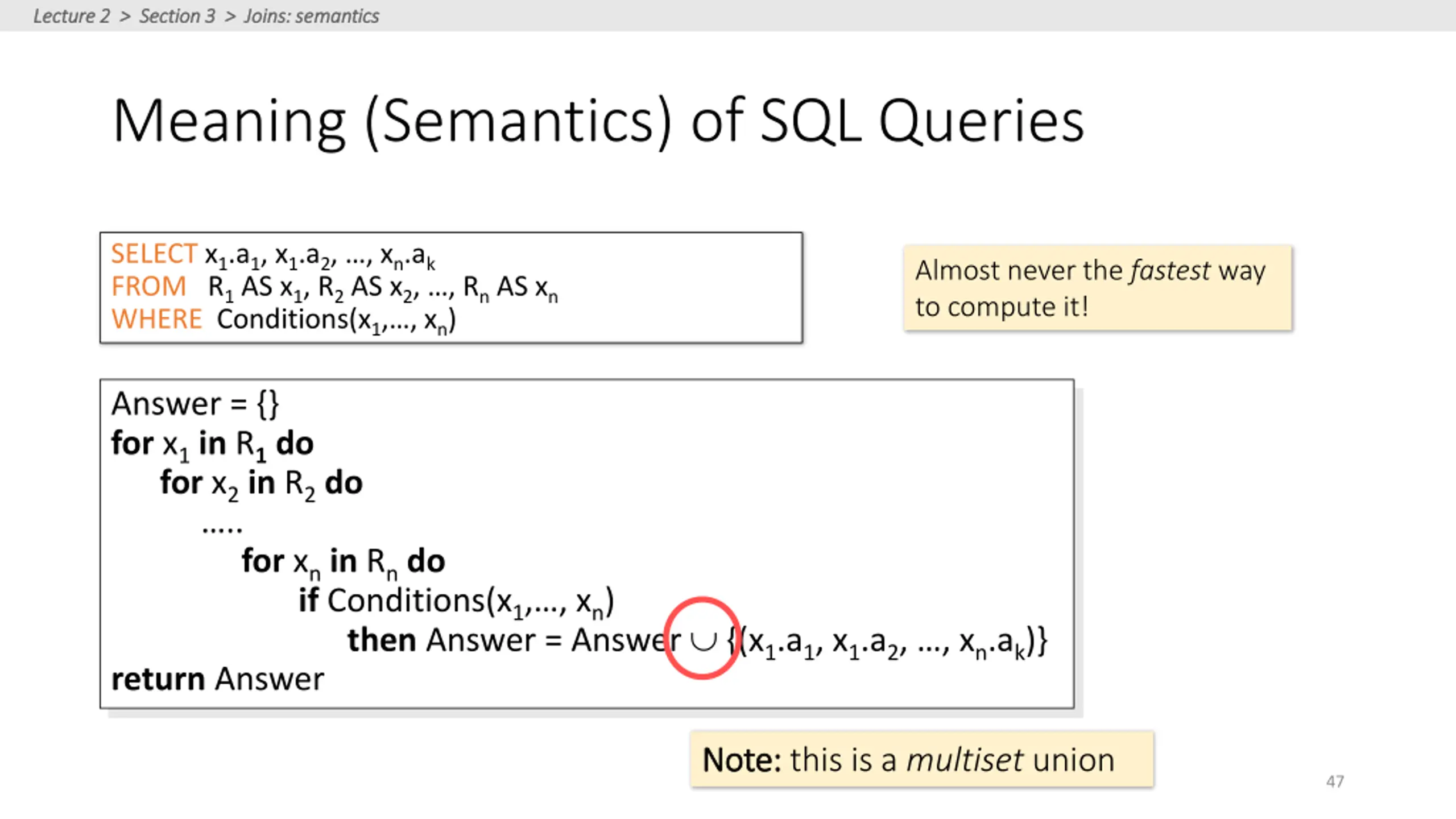
Task: Click the multiset union note box
Action: (x=922, y=759)
